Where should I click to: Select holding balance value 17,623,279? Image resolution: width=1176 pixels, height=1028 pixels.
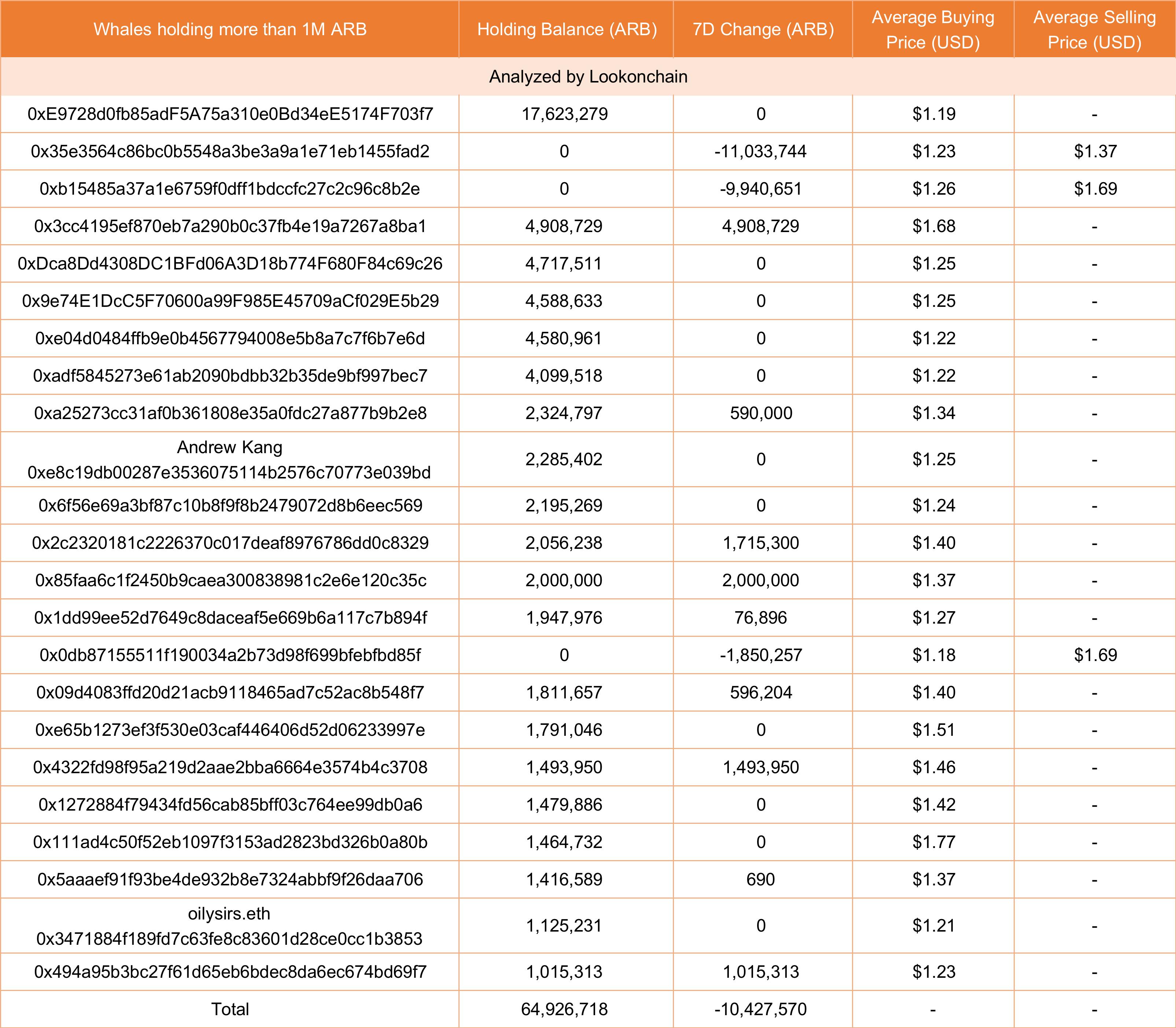coord(565,114)
